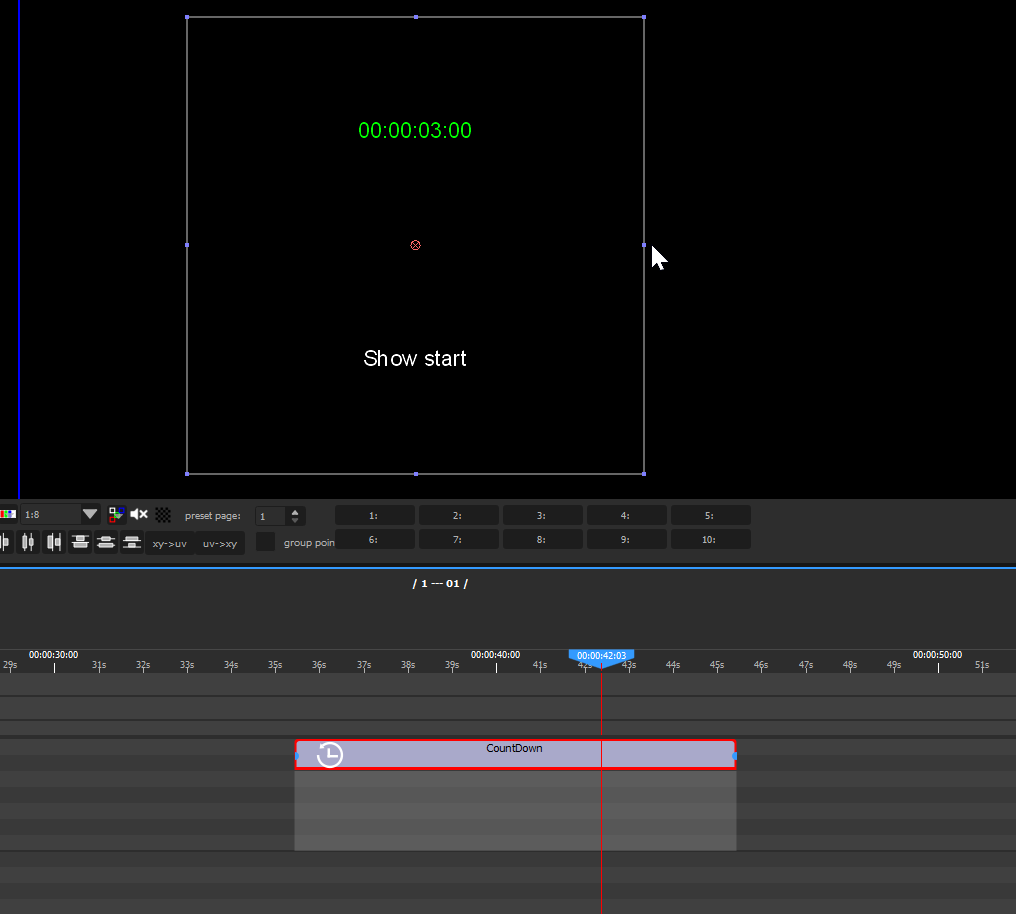Screen dimensions: 1016x914
Task: Click the xy->uv button
Action: click(169, 543)
